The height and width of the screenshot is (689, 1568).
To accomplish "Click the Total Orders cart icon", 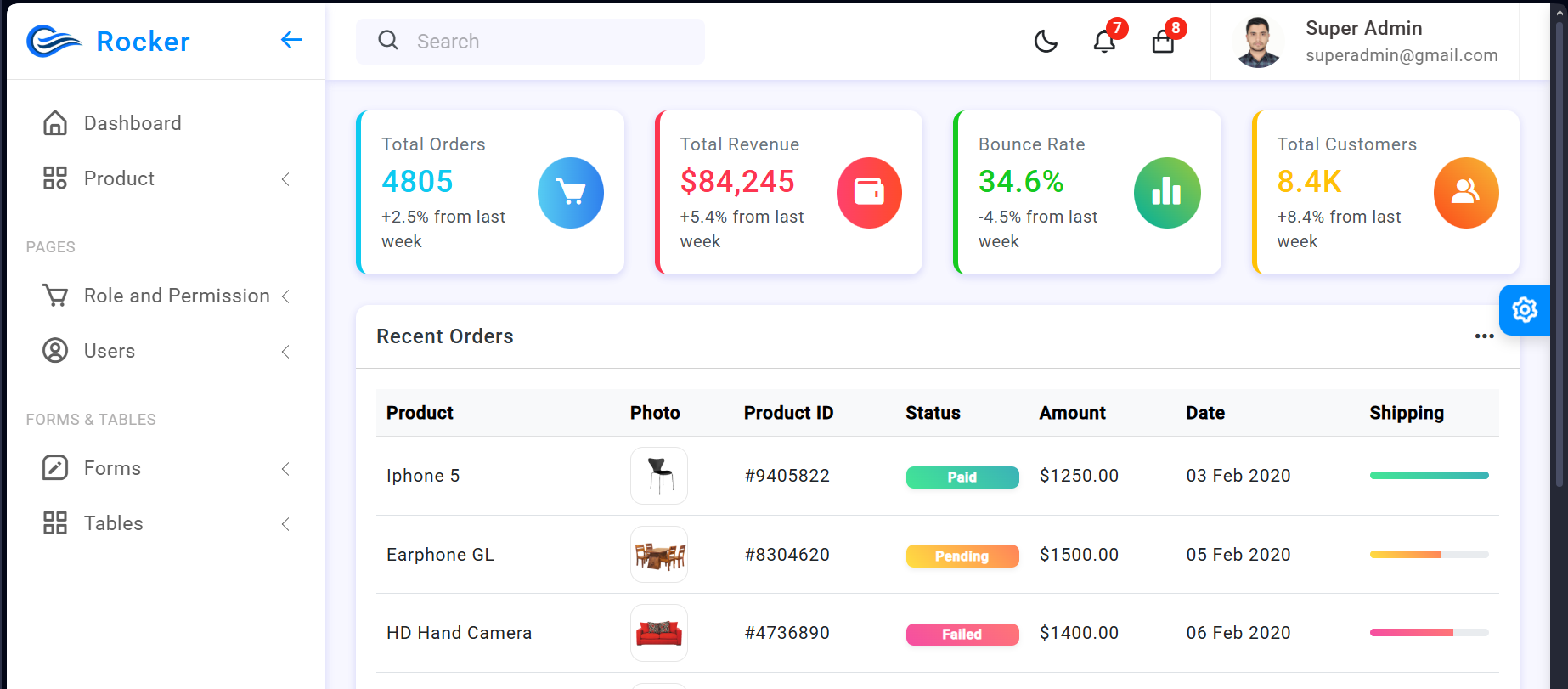I will point(571,193).
